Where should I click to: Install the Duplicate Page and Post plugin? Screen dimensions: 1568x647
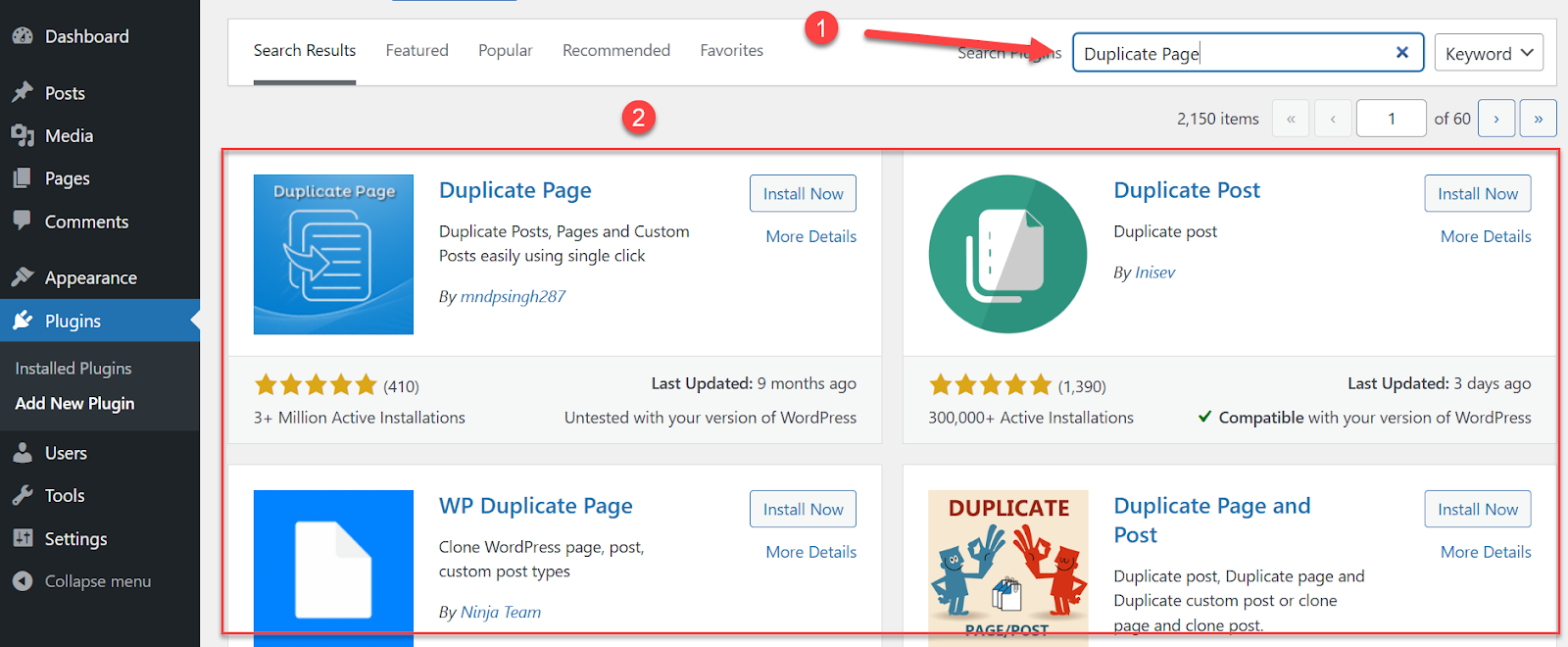pos(1478,509)
